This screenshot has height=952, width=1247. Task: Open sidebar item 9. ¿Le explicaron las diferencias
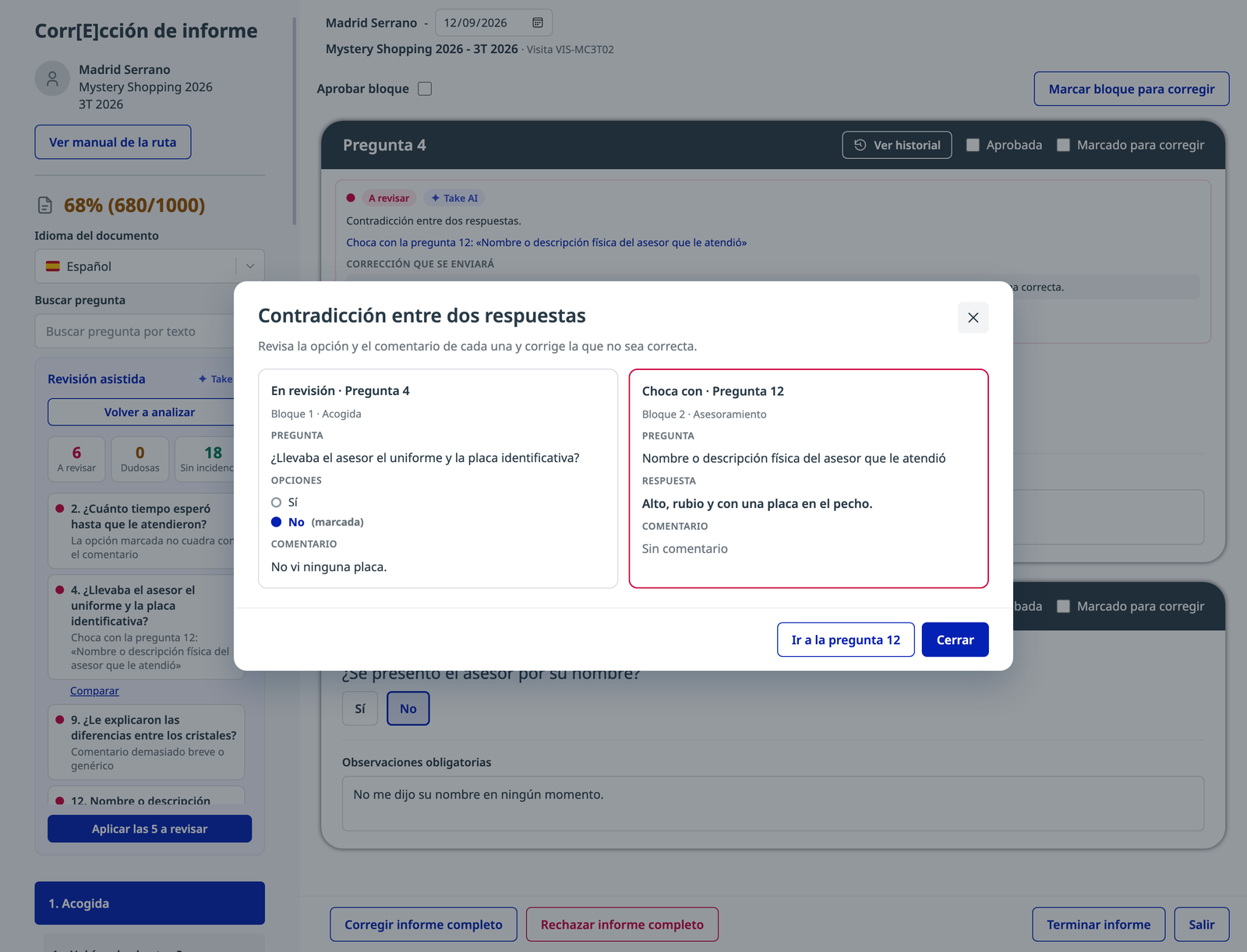(147, 742)
